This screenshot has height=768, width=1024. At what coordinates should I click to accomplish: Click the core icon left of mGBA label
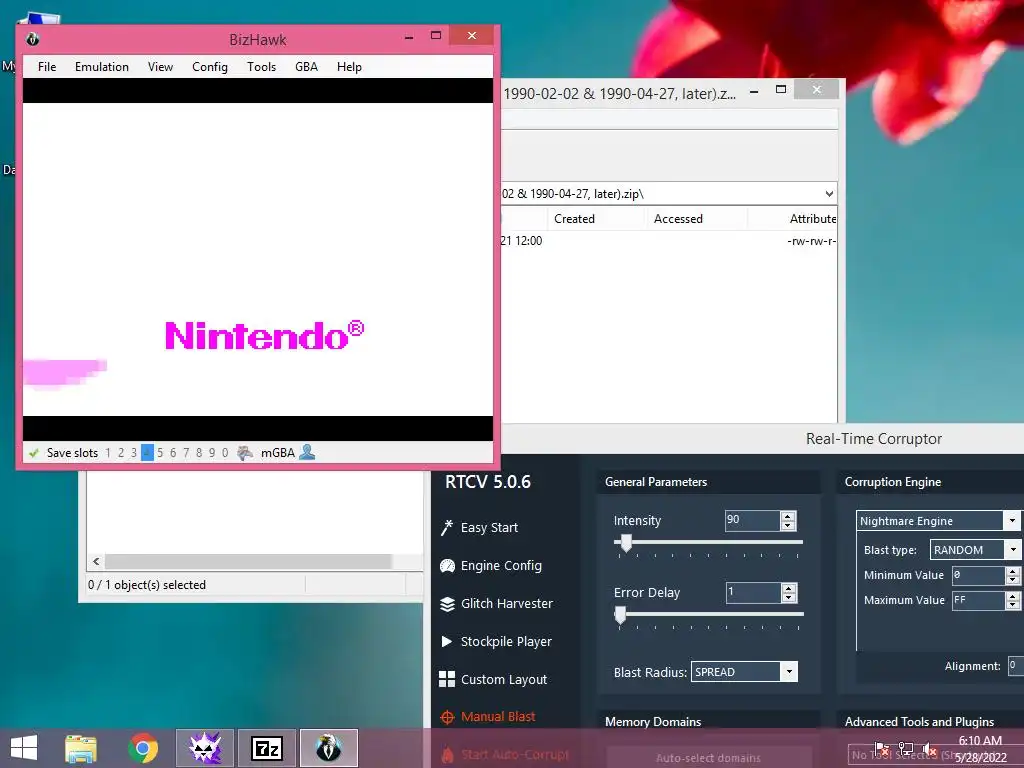click(245, 453)
